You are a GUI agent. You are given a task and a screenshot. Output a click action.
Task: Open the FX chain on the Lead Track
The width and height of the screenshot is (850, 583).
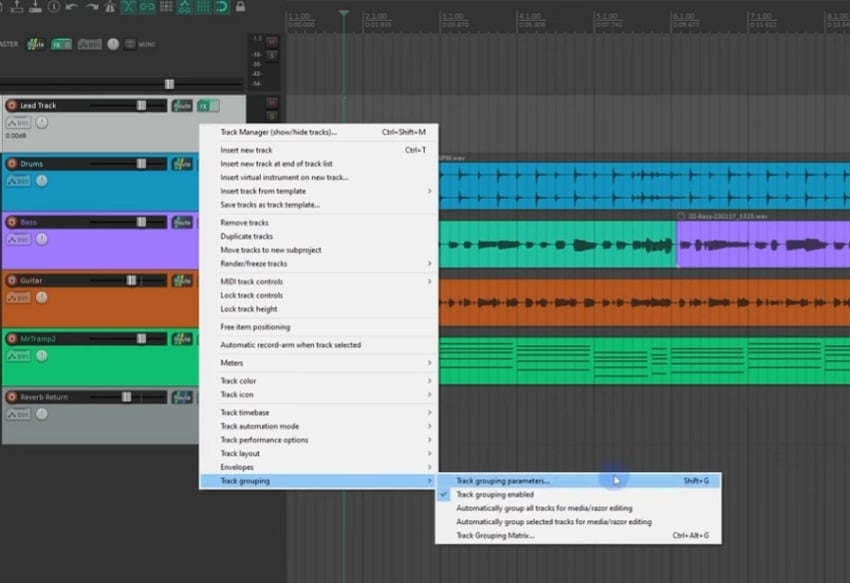pos(203,107)
